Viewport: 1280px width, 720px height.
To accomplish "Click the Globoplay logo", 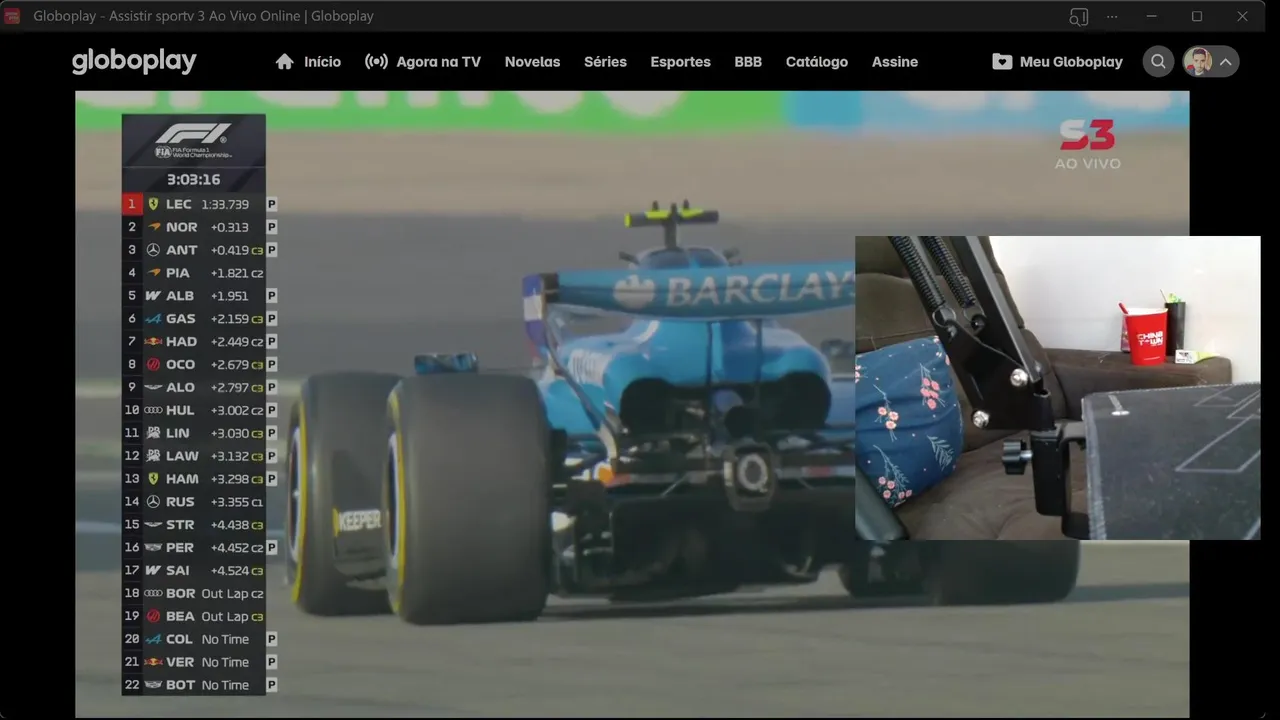I will pyautogui.click(x=134, y=61).
